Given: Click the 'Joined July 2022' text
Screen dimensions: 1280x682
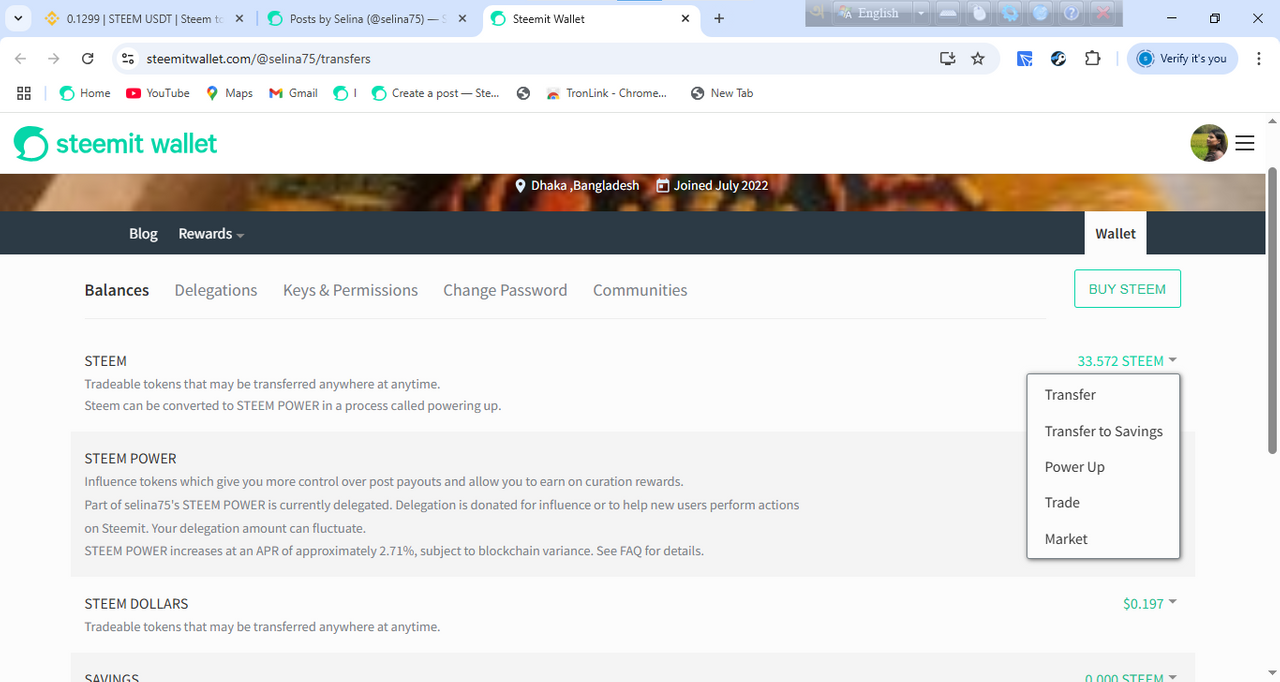Looking at the screenshot, I should [720, 185].
